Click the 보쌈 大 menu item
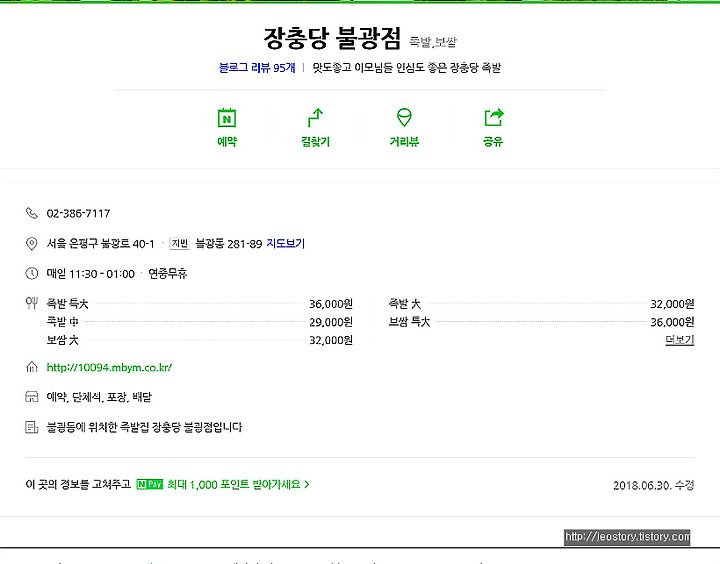The height and width of the screenshot is (564, 720). click(62, 340)
